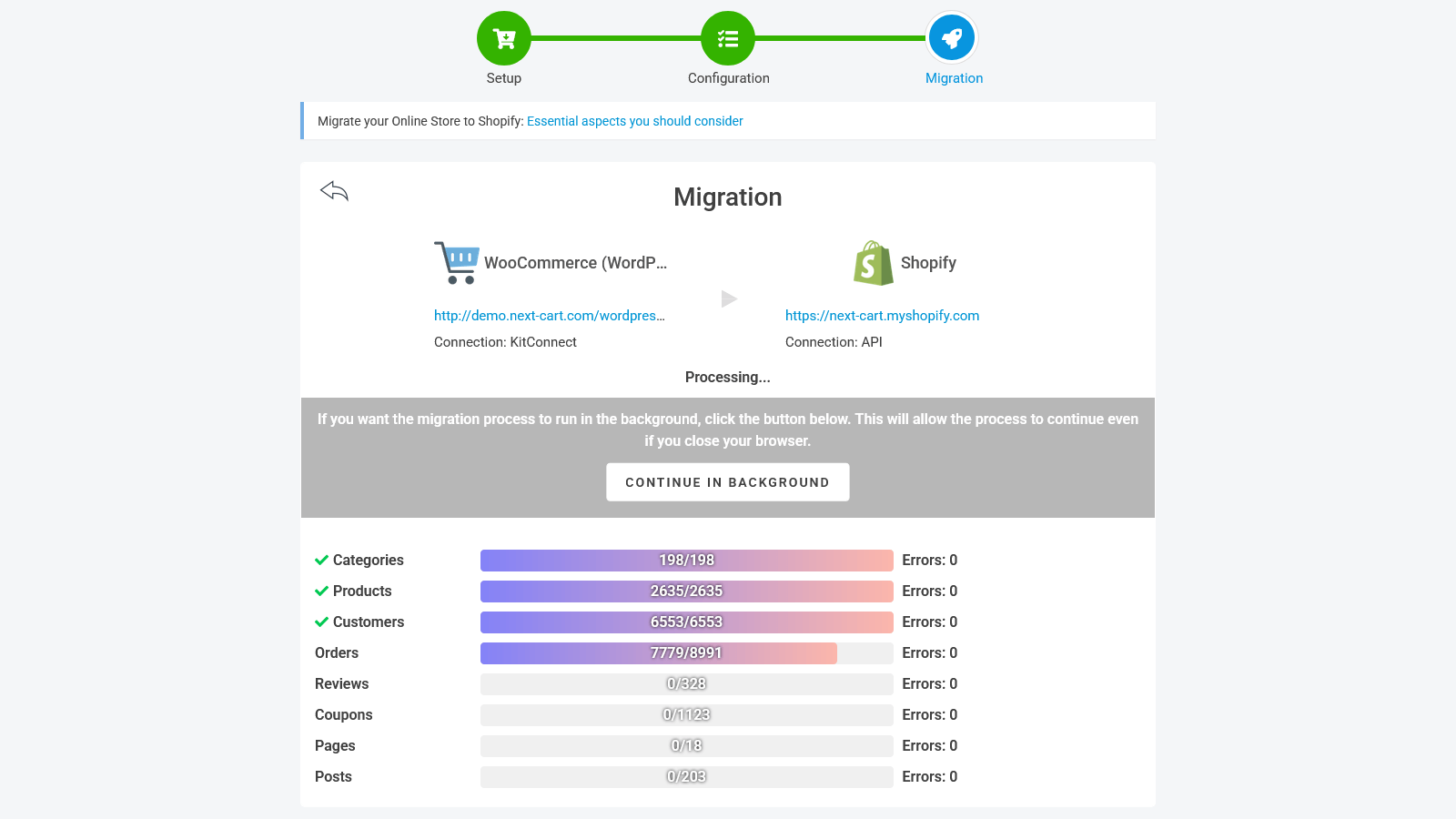The width and height of the screenshot is (1456, 819).
Task: Click the Errors: 0 text for Categories
Action: (930, 561)
